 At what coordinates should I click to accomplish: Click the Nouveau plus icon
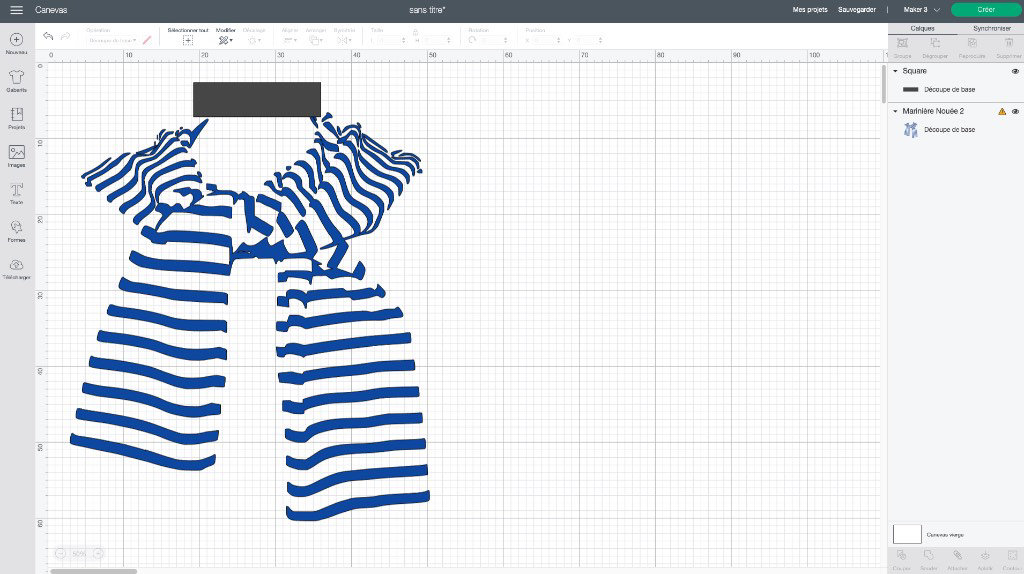16,40
